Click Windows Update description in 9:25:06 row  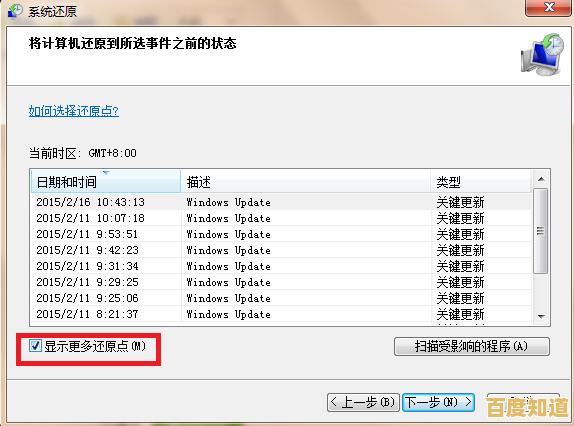(228, 298)
